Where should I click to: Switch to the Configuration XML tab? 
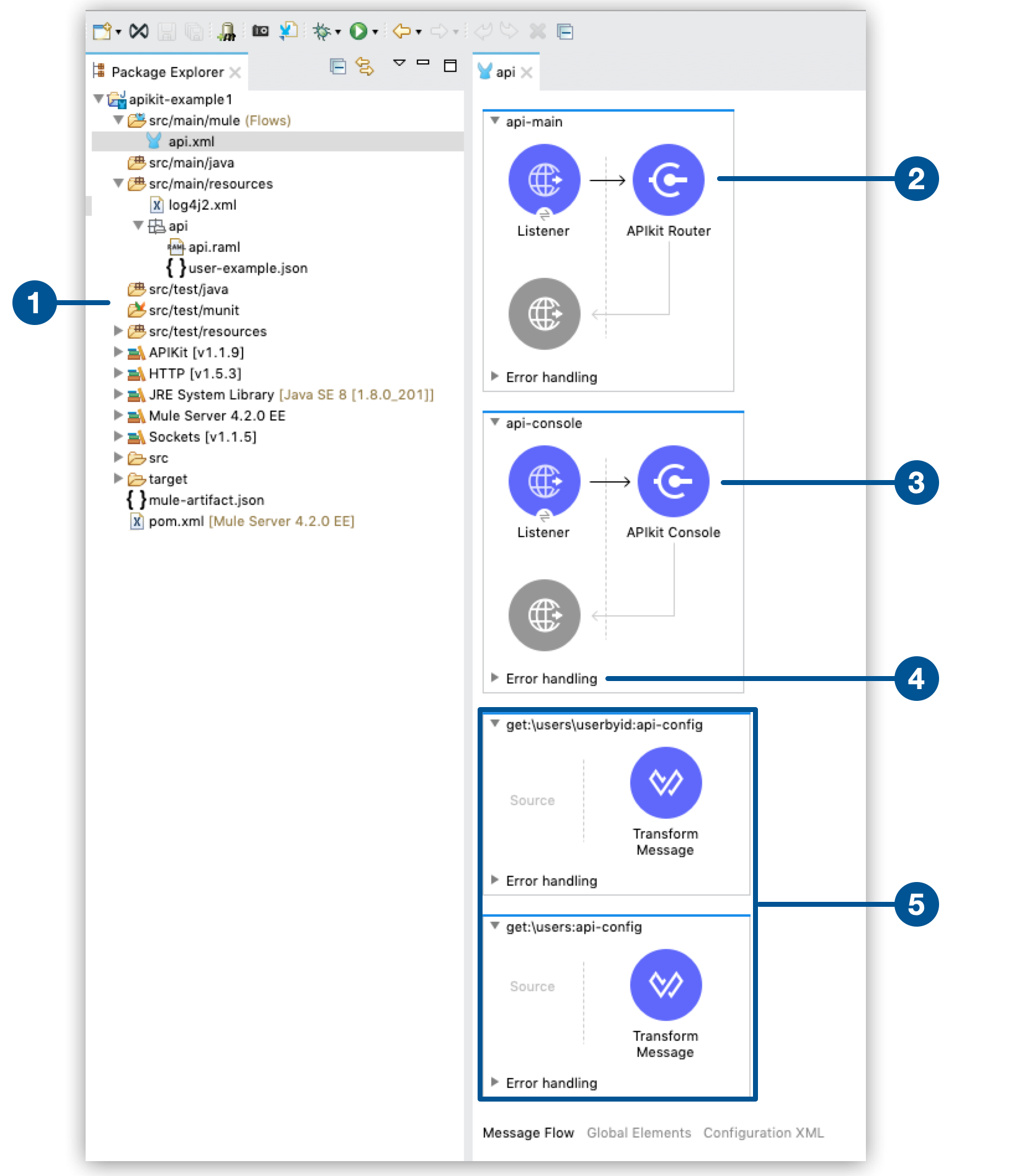coord(763,1133)
